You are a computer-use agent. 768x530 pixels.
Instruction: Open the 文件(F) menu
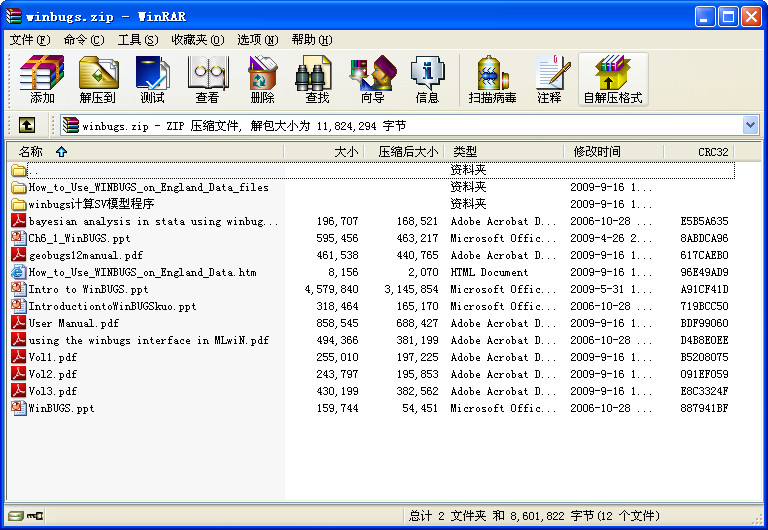pos(30,40)
